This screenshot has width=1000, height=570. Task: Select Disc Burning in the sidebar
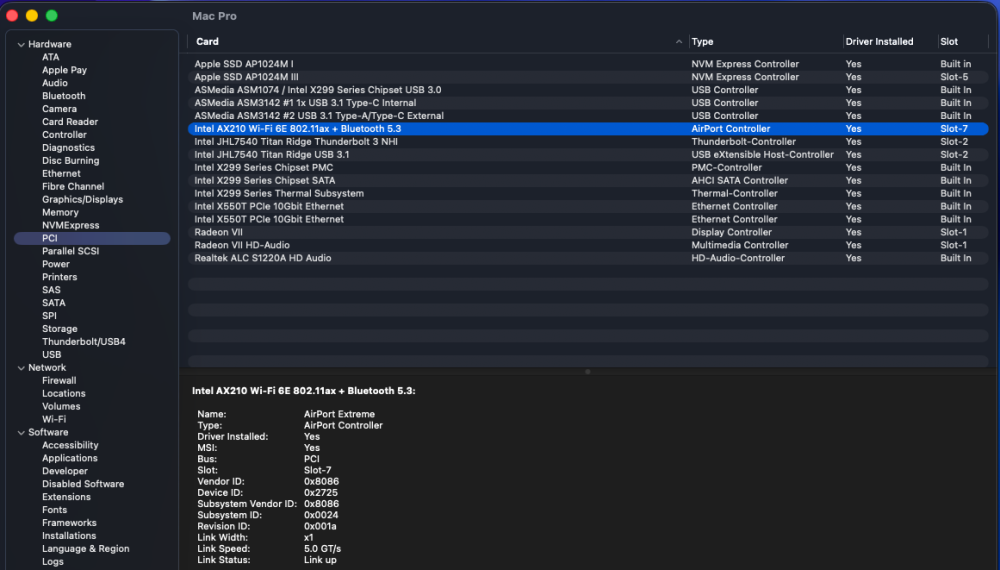tap(71, 161)
